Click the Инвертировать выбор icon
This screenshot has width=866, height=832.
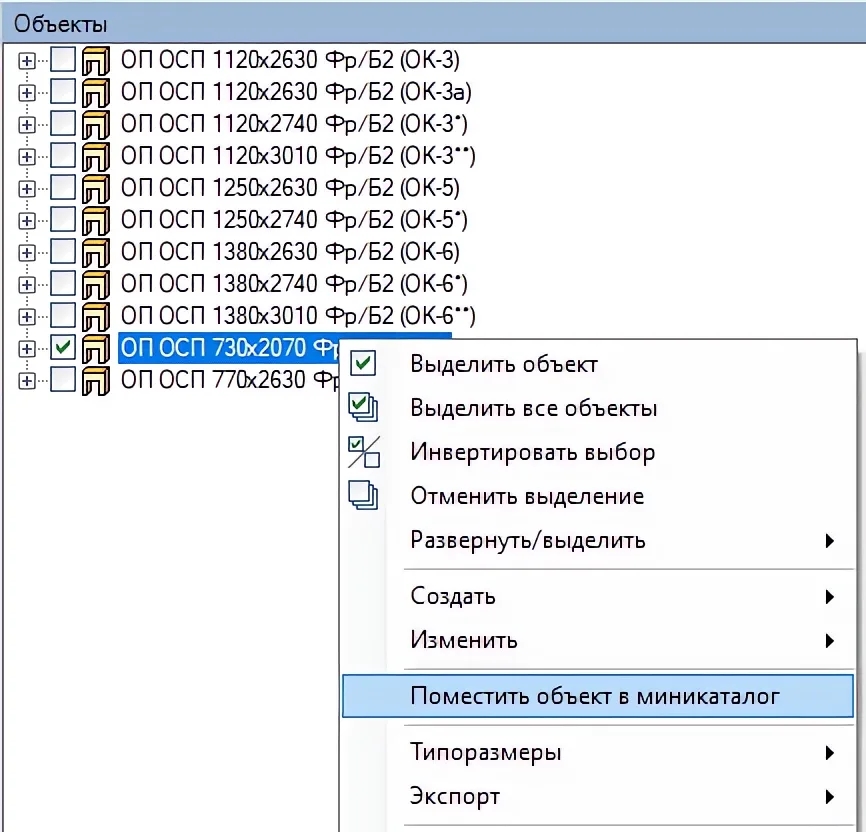(364, 452)
